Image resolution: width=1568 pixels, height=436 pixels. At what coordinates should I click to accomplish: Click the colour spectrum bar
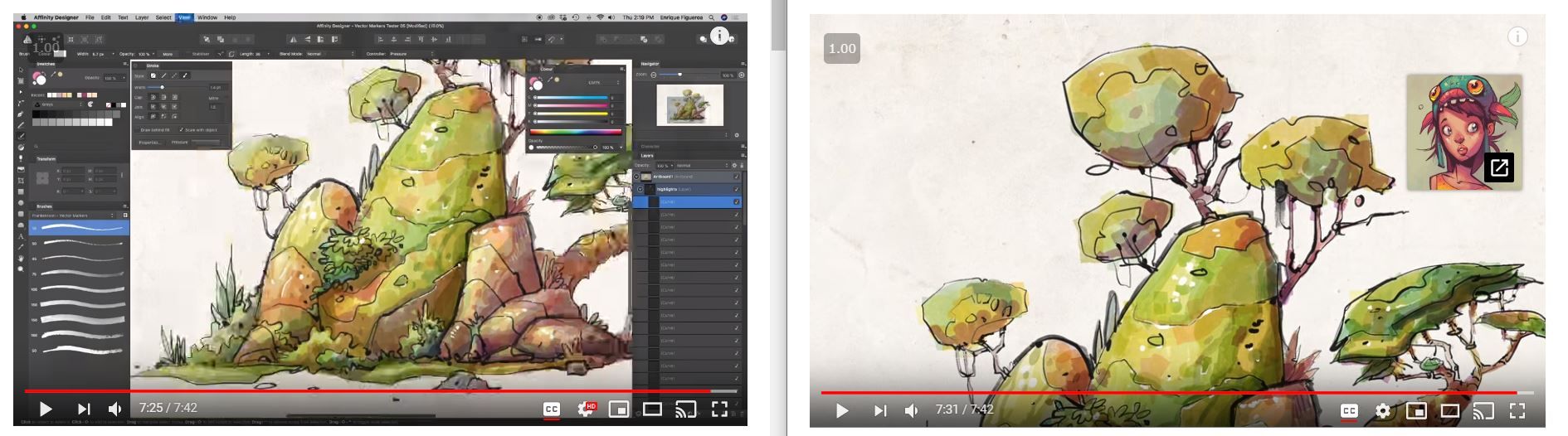pyautogui.click(x=576, y=131)
